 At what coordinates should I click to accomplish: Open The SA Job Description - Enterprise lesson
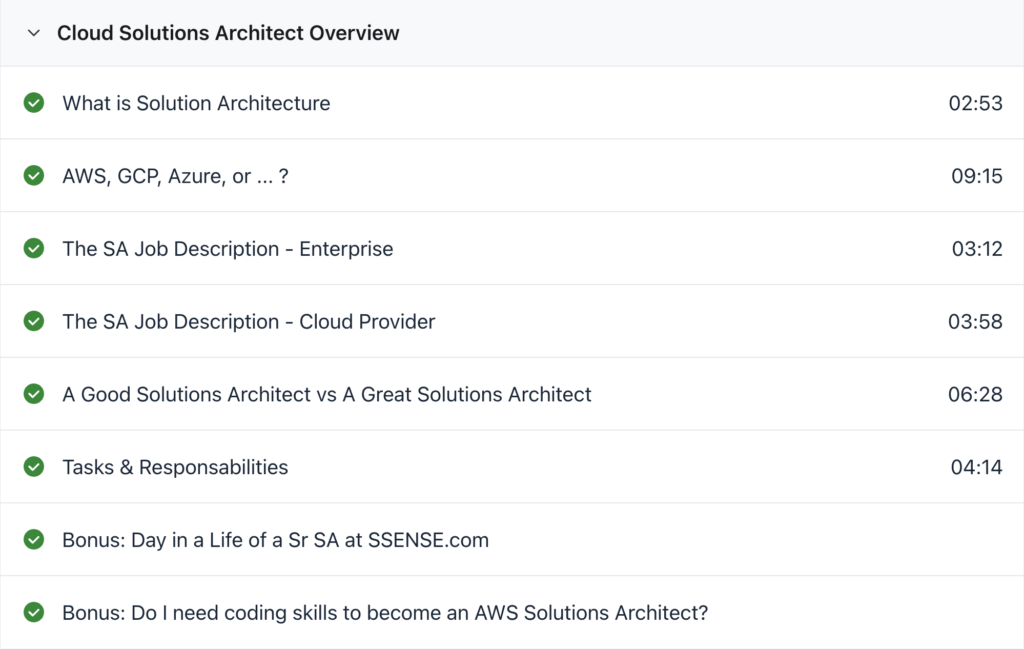coord(227,249)
